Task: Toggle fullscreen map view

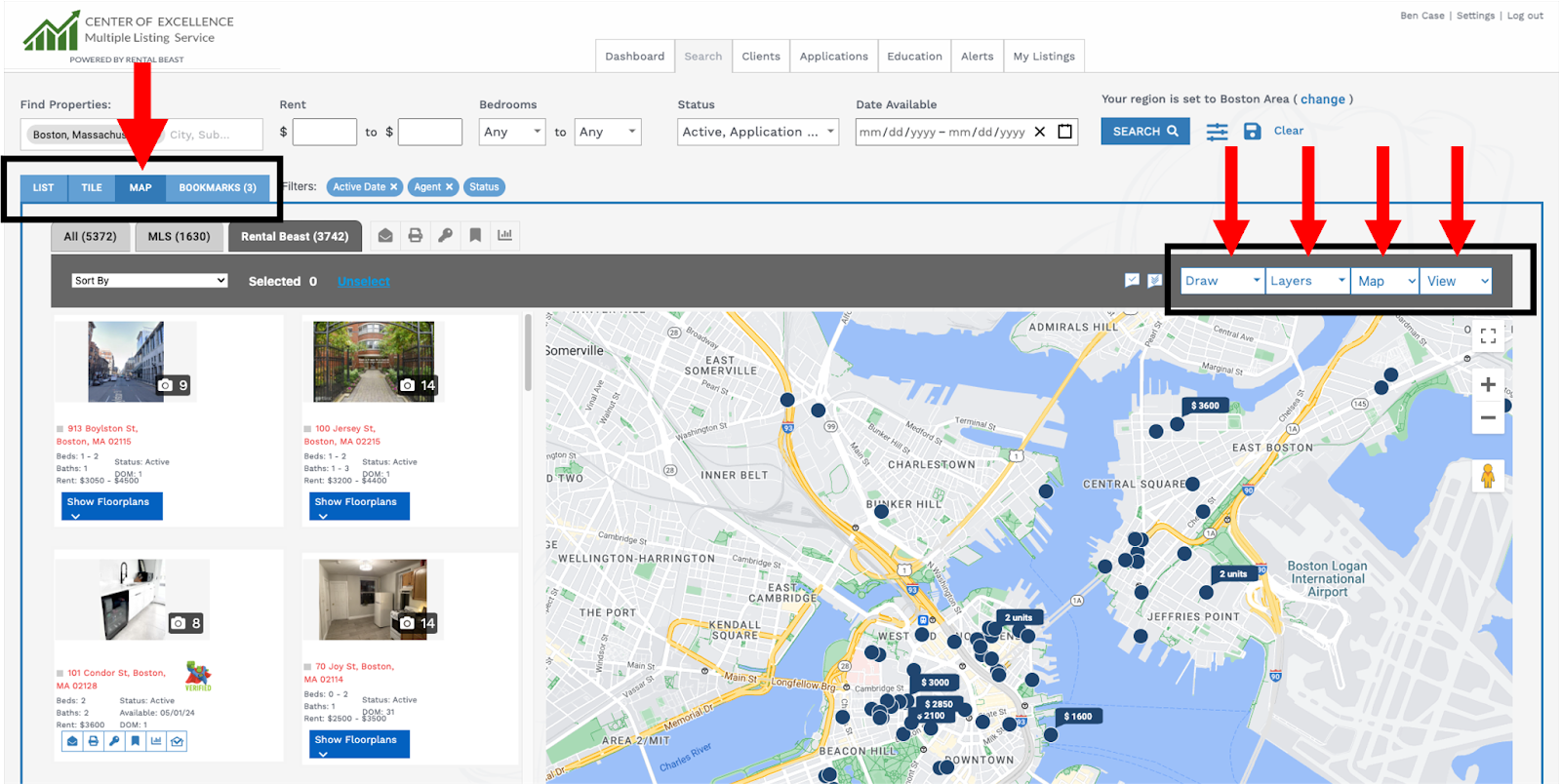Action: pos(1488,336)
